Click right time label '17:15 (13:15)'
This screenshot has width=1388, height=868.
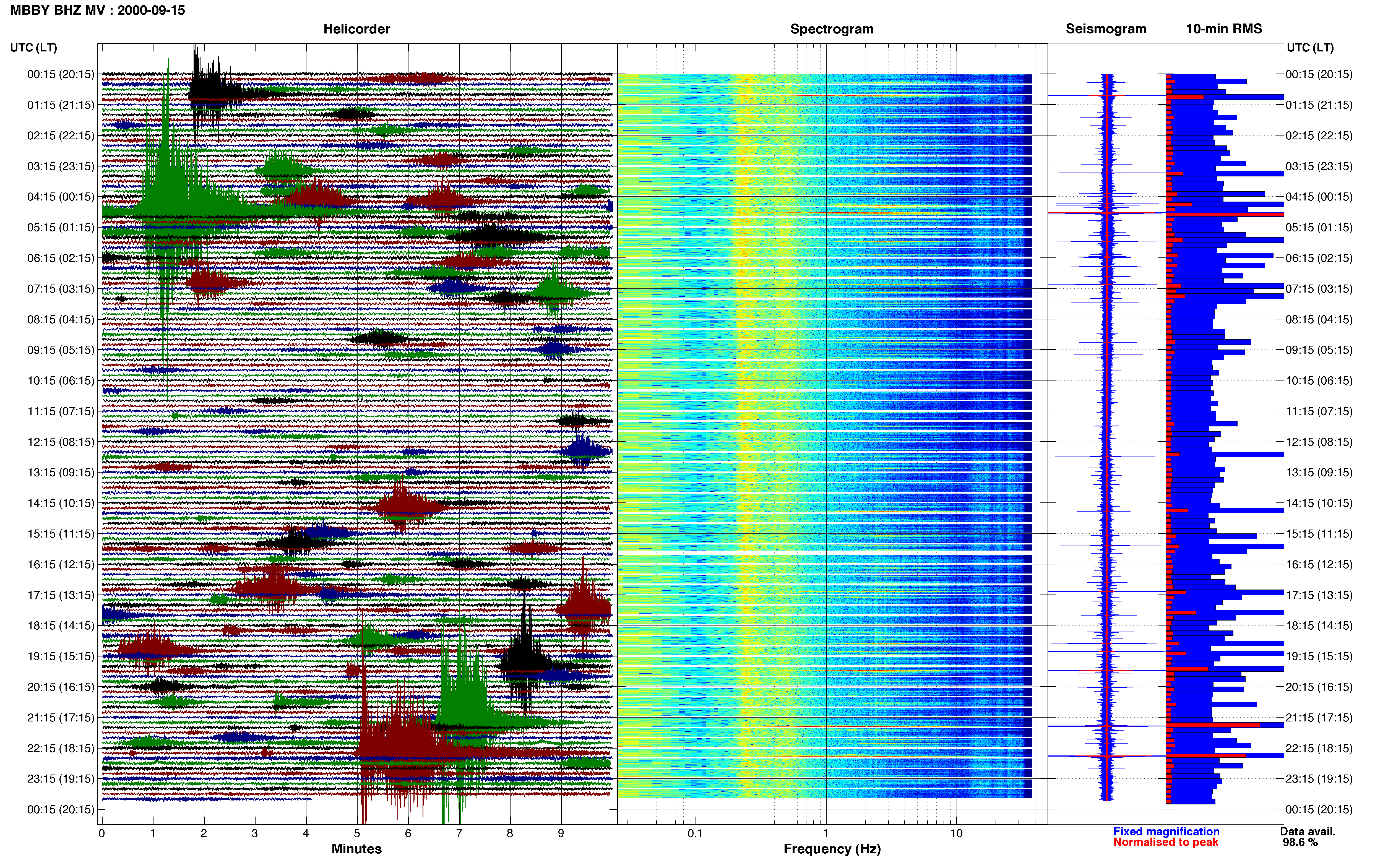(1319, 595)
